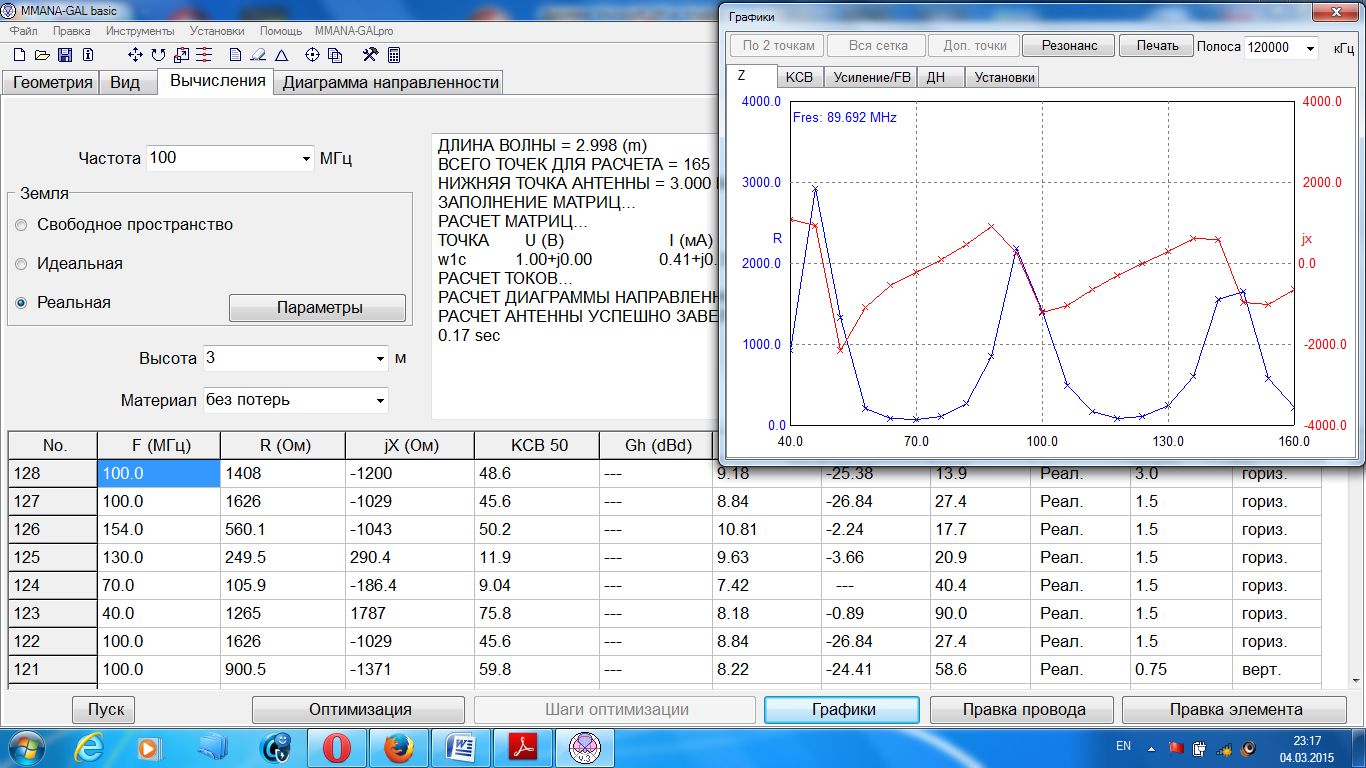The height and width of the screenshot is (768, 1366).
Task: Click the text page toolbar icon
Action: click(235, 55)
